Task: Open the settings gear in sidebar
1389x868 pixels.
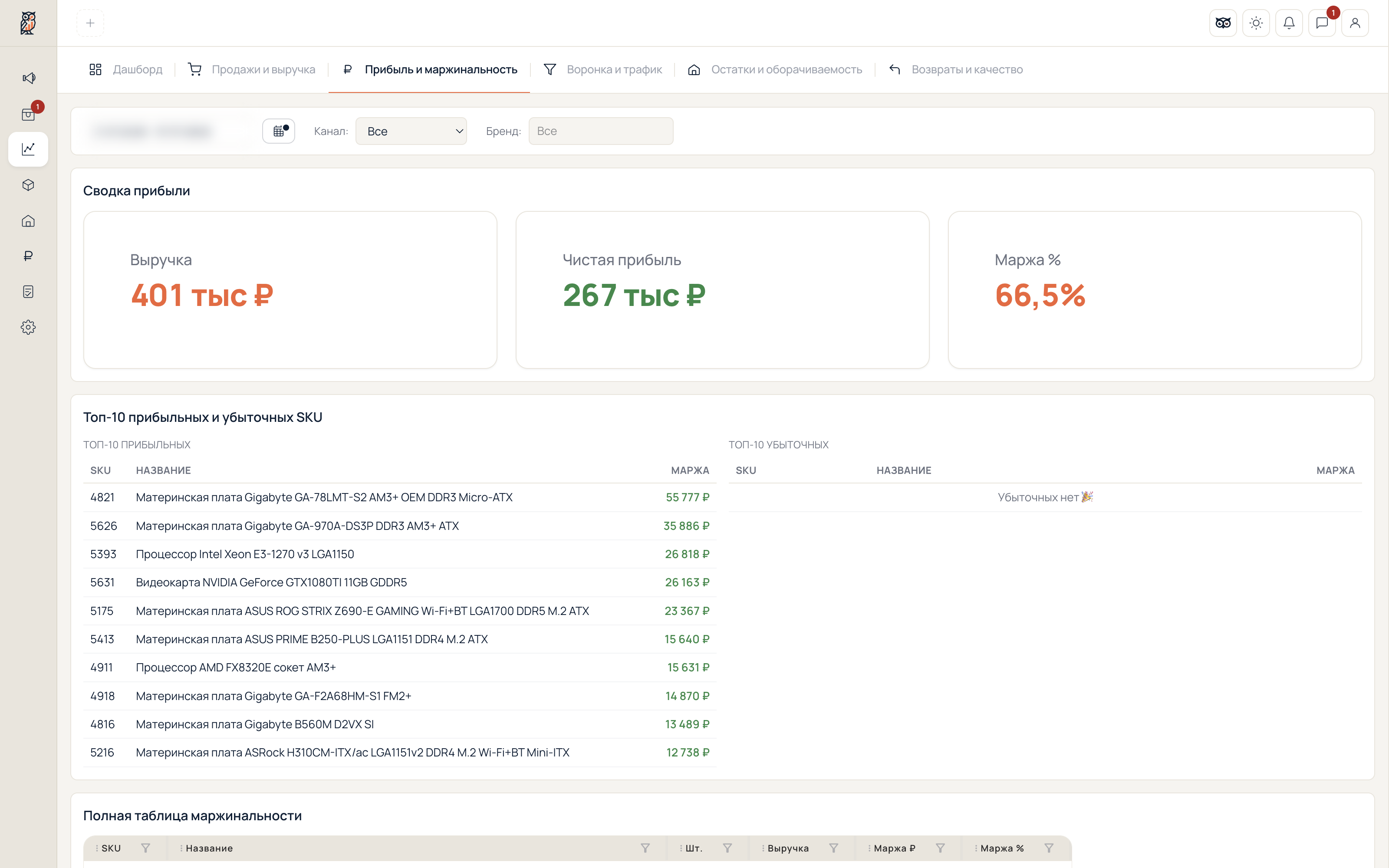Action: pyautogui.click(x=29, y=327)
